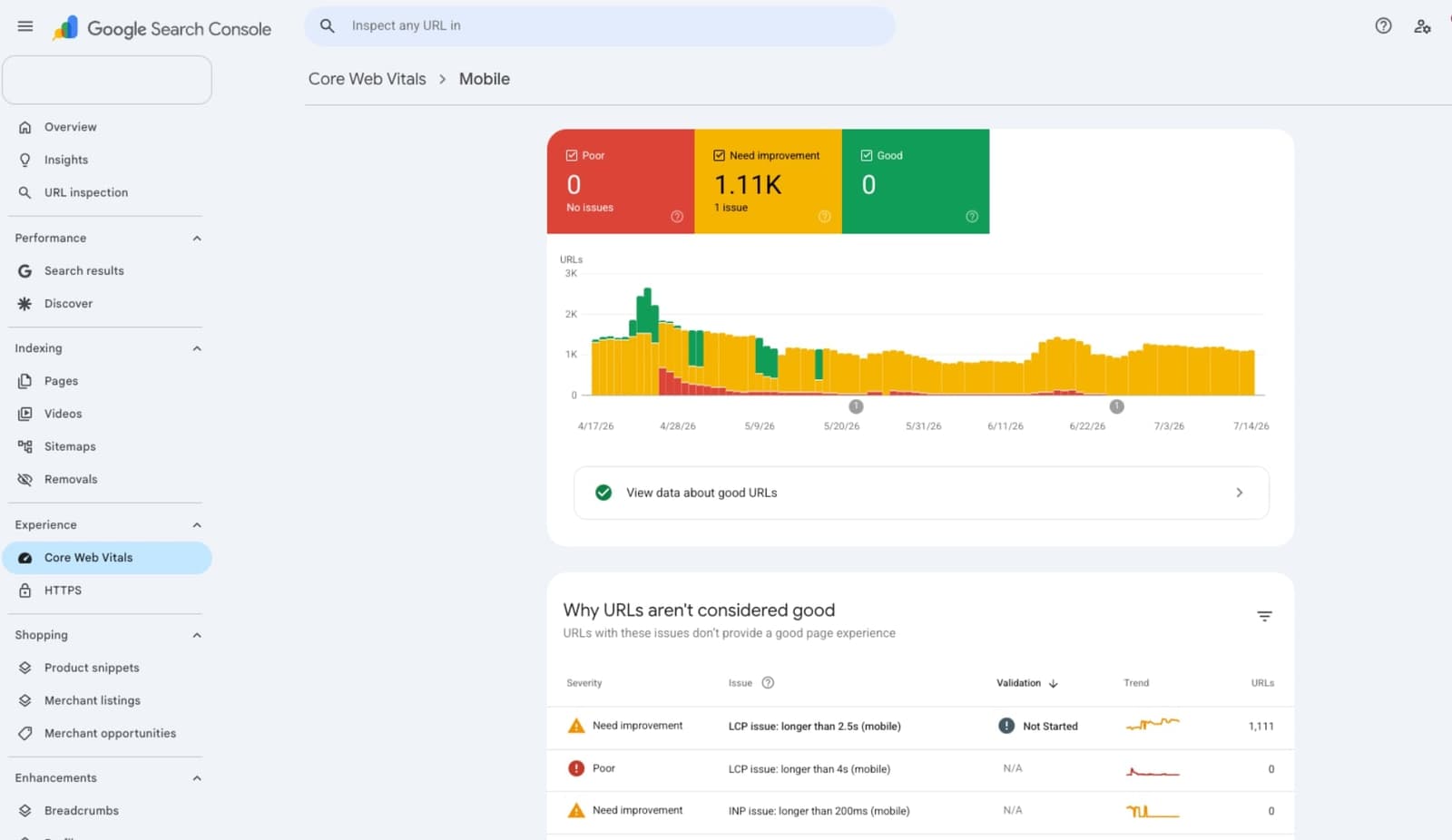Click the Not Started status icon
Screen dimensions: 1452x840
[1006, 726]
